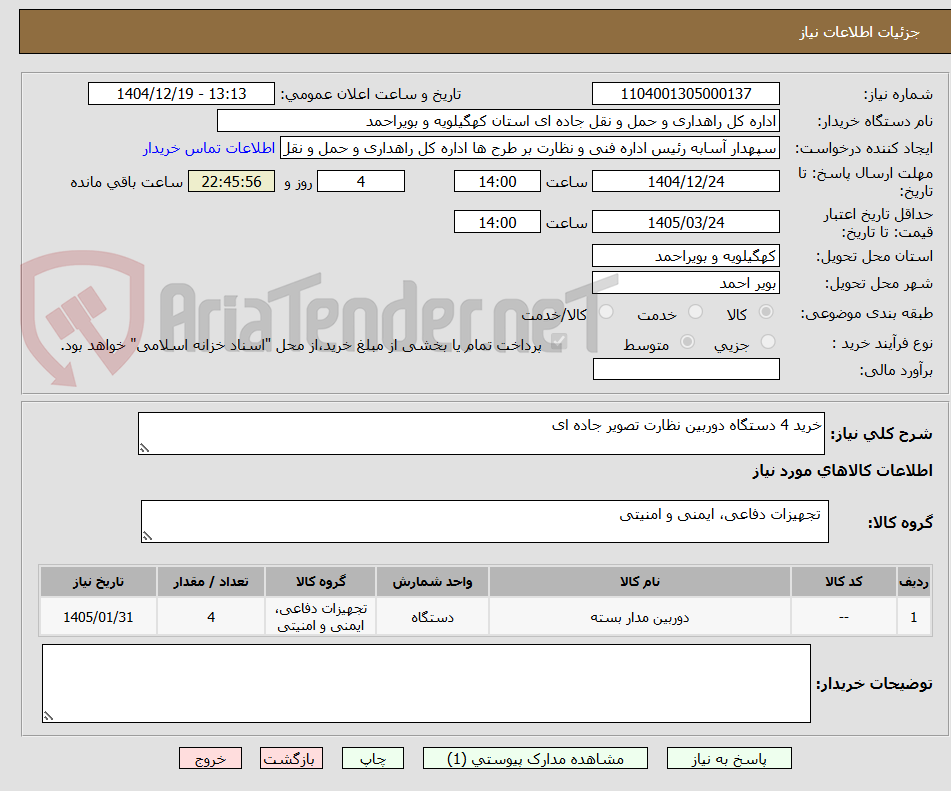Click the چاپ print button
Viewport: 951px width, 791px height.
[373, 758]
